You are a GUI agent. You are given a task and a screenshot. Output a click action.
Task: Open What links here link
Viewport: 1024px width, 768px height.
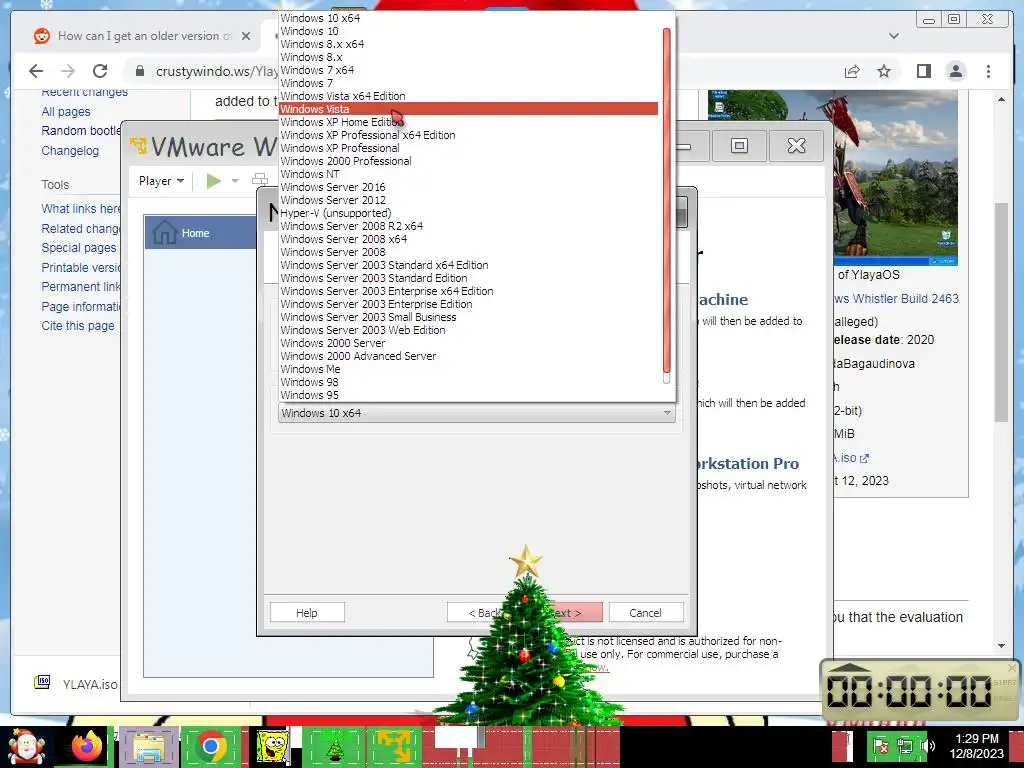(x=80, y=209)
